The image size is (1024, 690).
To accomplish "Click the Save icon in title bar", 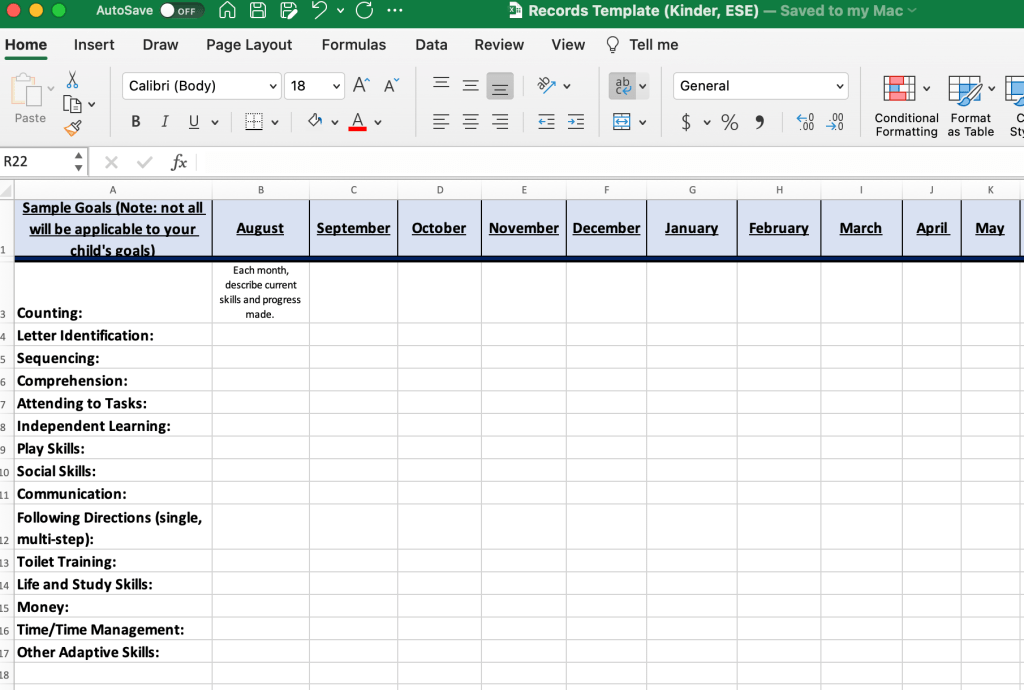I will 258,11.
